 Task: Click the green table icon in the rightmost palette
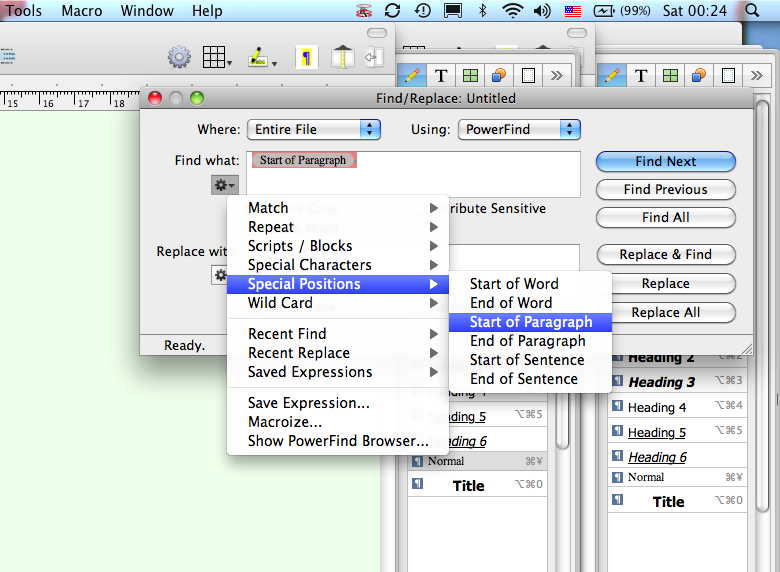pos(670,75)
